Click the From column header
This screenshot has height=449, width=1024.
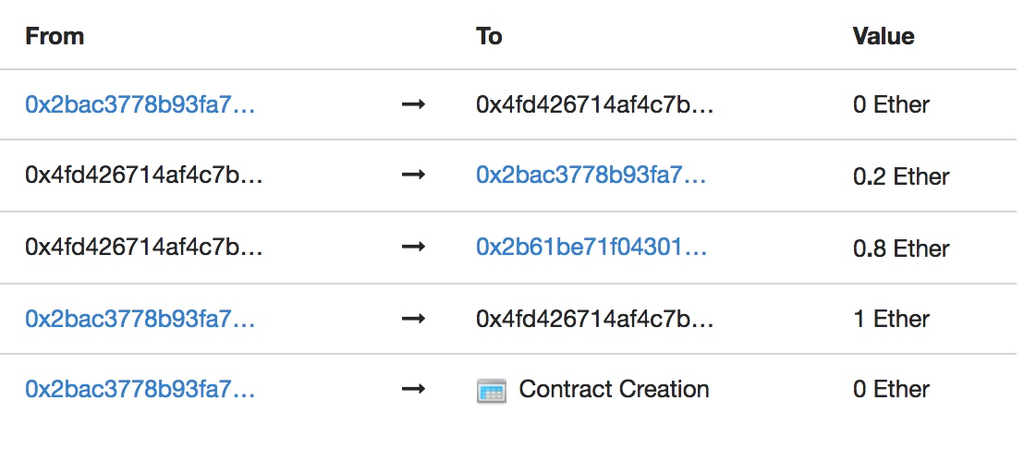tap(54, 36)
